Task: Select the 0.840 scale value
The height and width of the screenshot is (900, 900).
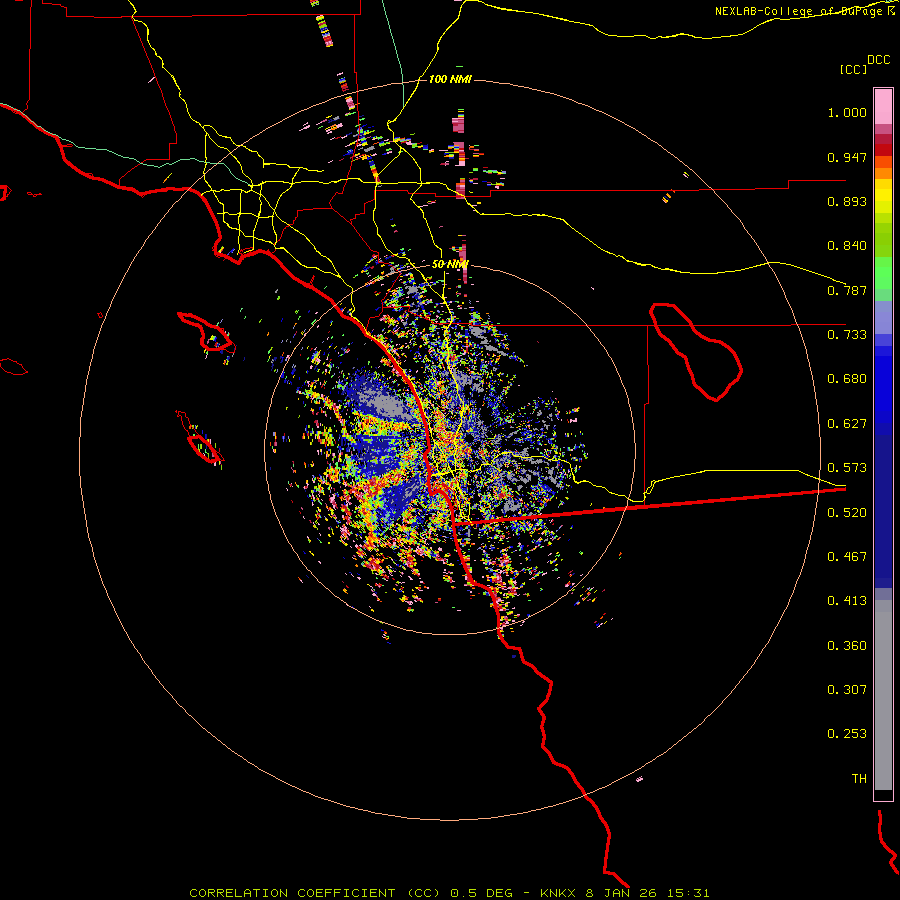Action: click(x=847, y=246)
